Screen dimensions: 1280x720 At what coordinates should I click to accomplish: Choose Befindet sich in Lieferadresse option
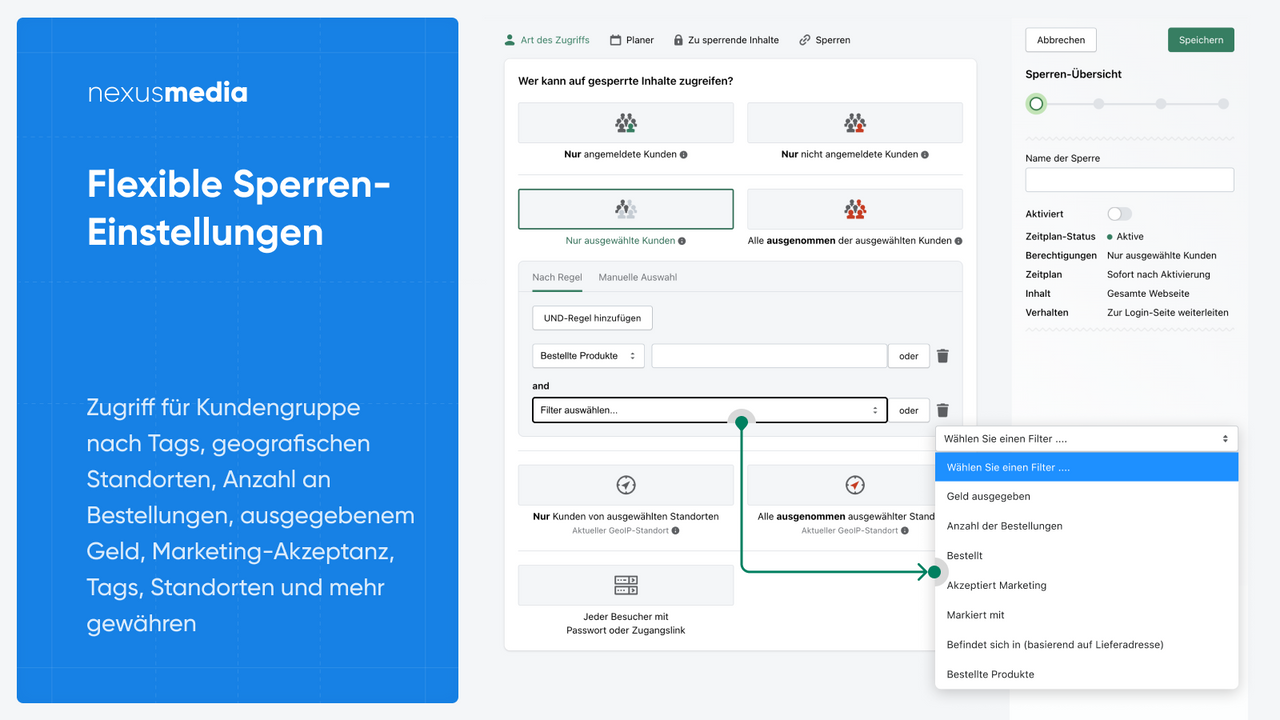(x=1086, y=644)
